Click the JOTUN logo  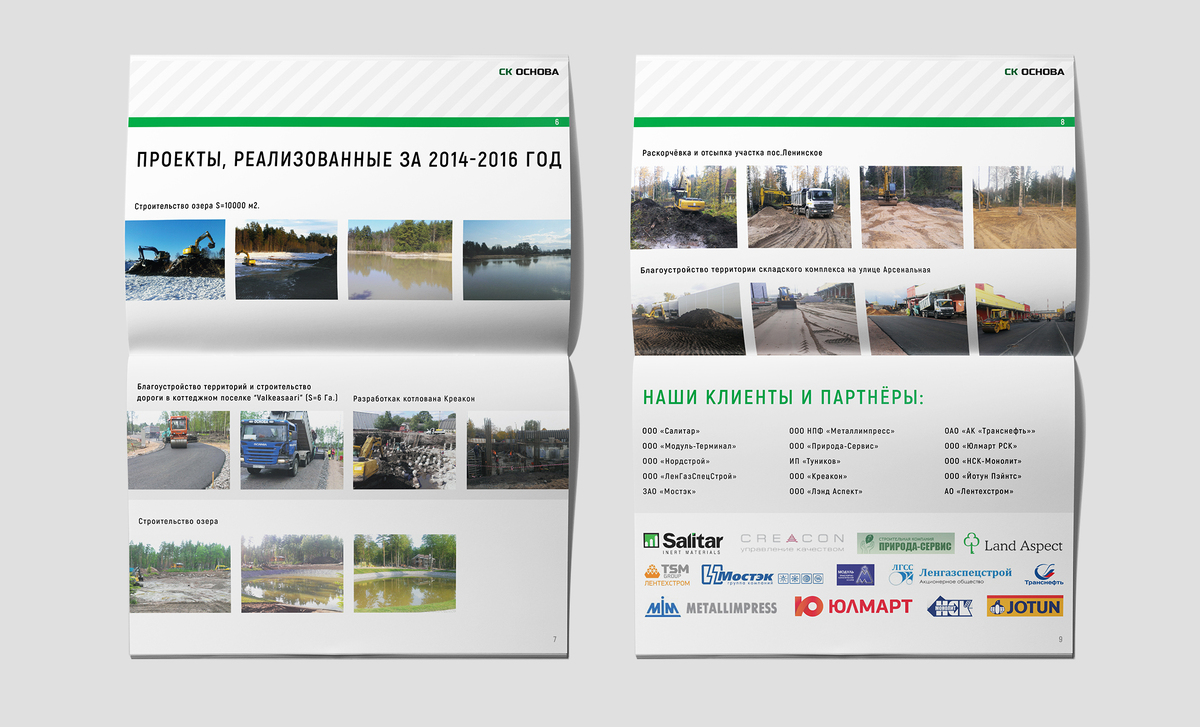[x=1024, y=606]
